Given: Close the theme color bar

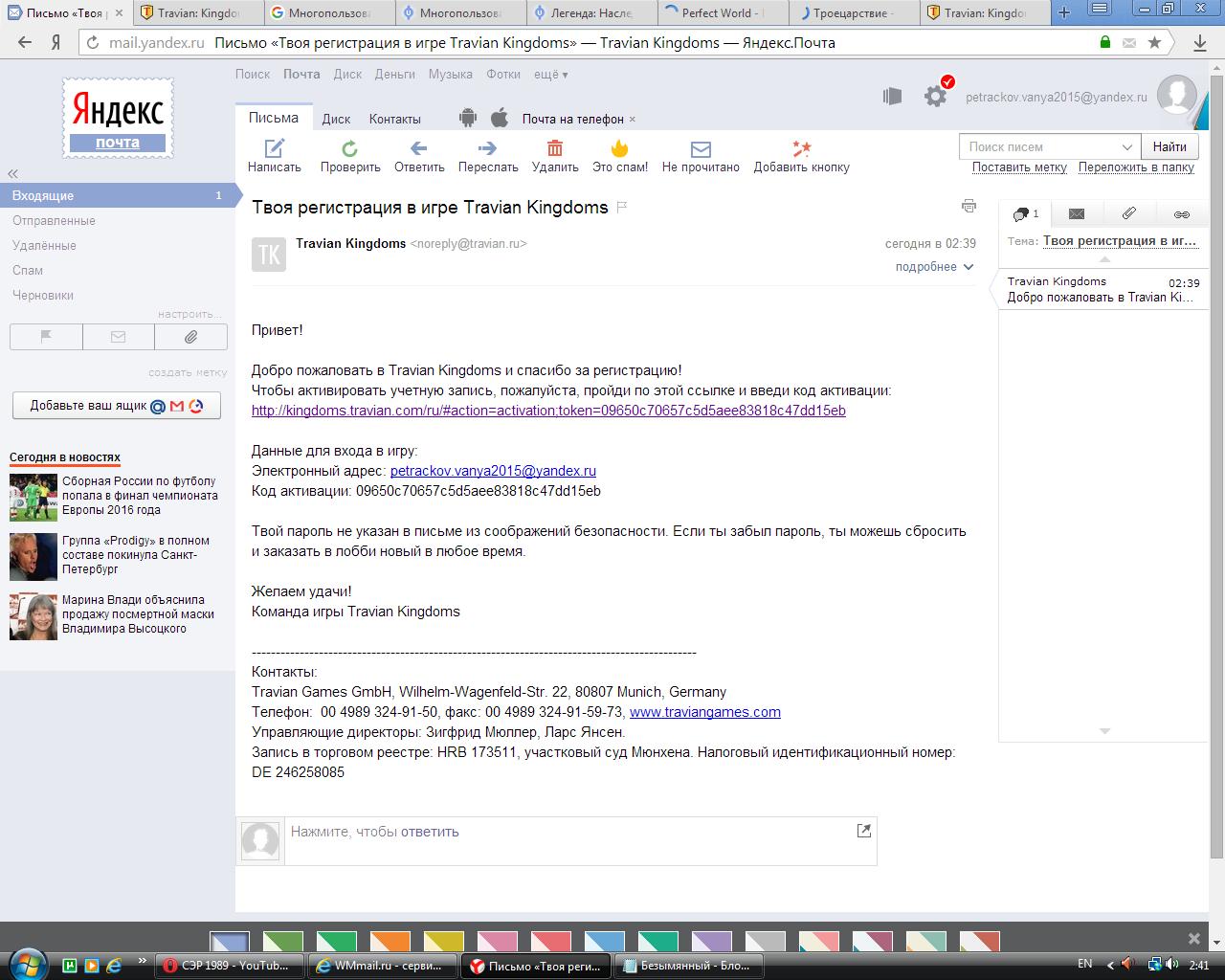Looking at the screenshot, I should click(1193, 939).
